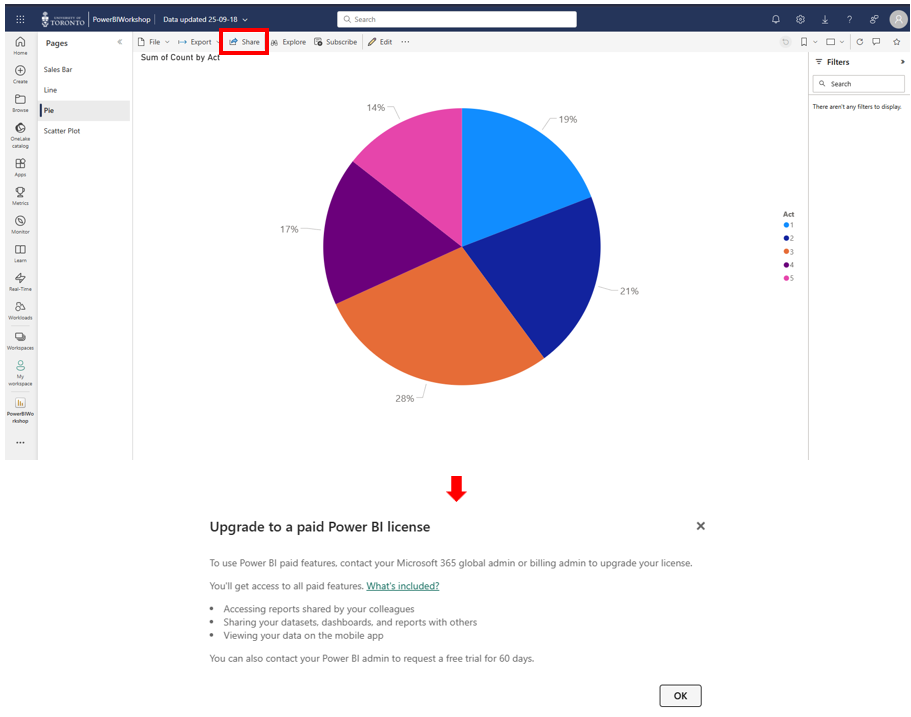Viewport: 911px width, 717px height.
Task: Open the help question mark icon
Action: click(x=849, y=19)
